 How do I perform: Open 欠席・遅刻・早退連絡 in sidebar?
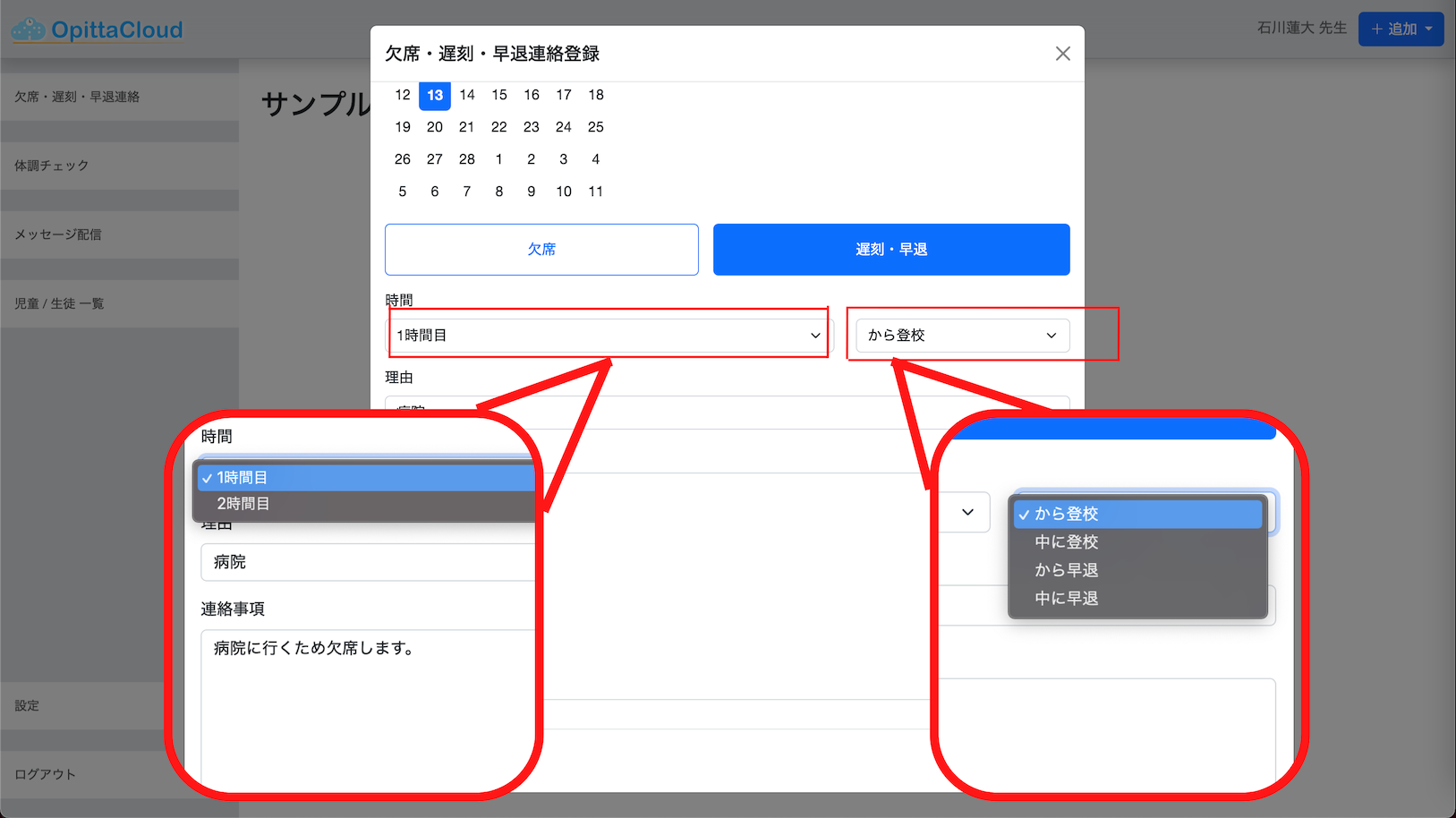tap(120, 97)
